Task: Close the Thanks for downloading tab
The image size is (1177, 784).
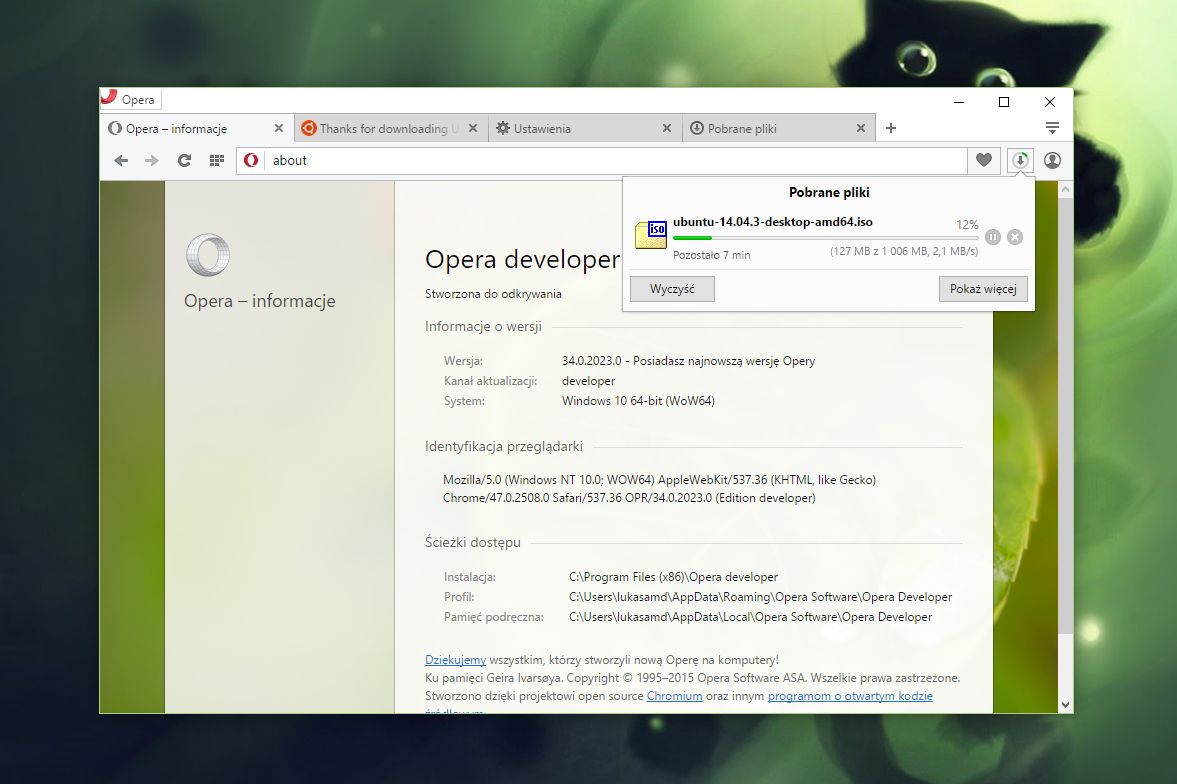Action: 473,129
